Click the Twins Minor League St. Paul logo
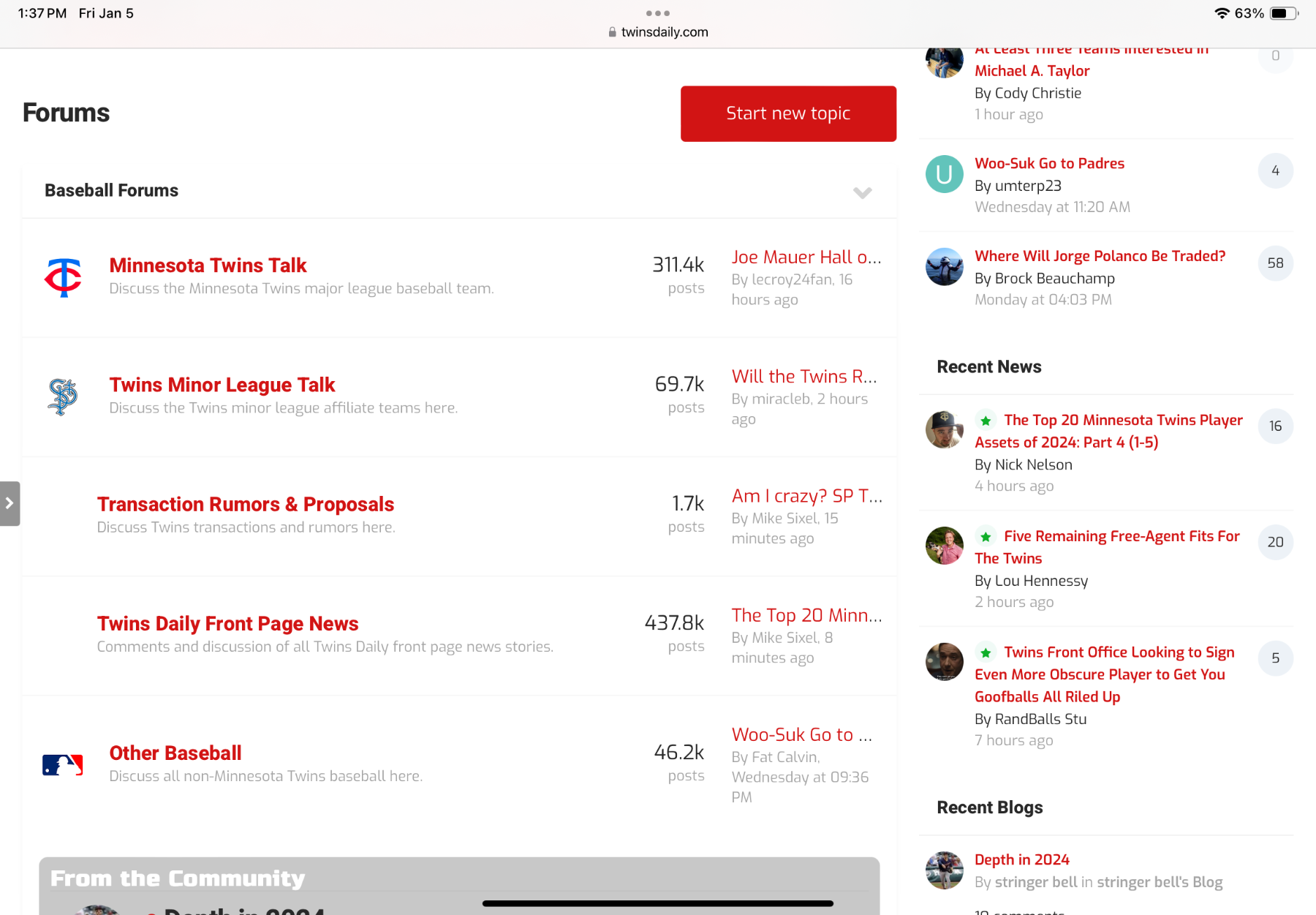The image size is (1316, 915). 63,396
